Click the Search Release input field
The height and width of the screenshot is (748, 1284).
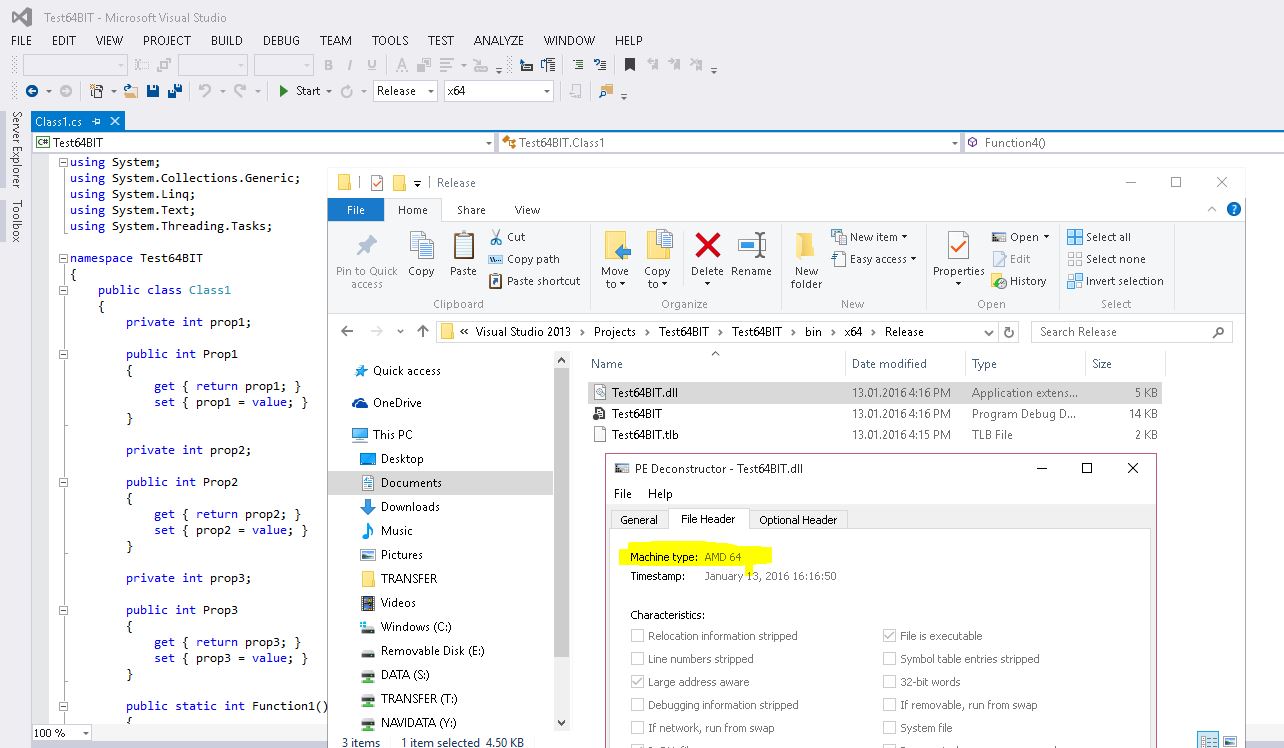click(1131, 332)
